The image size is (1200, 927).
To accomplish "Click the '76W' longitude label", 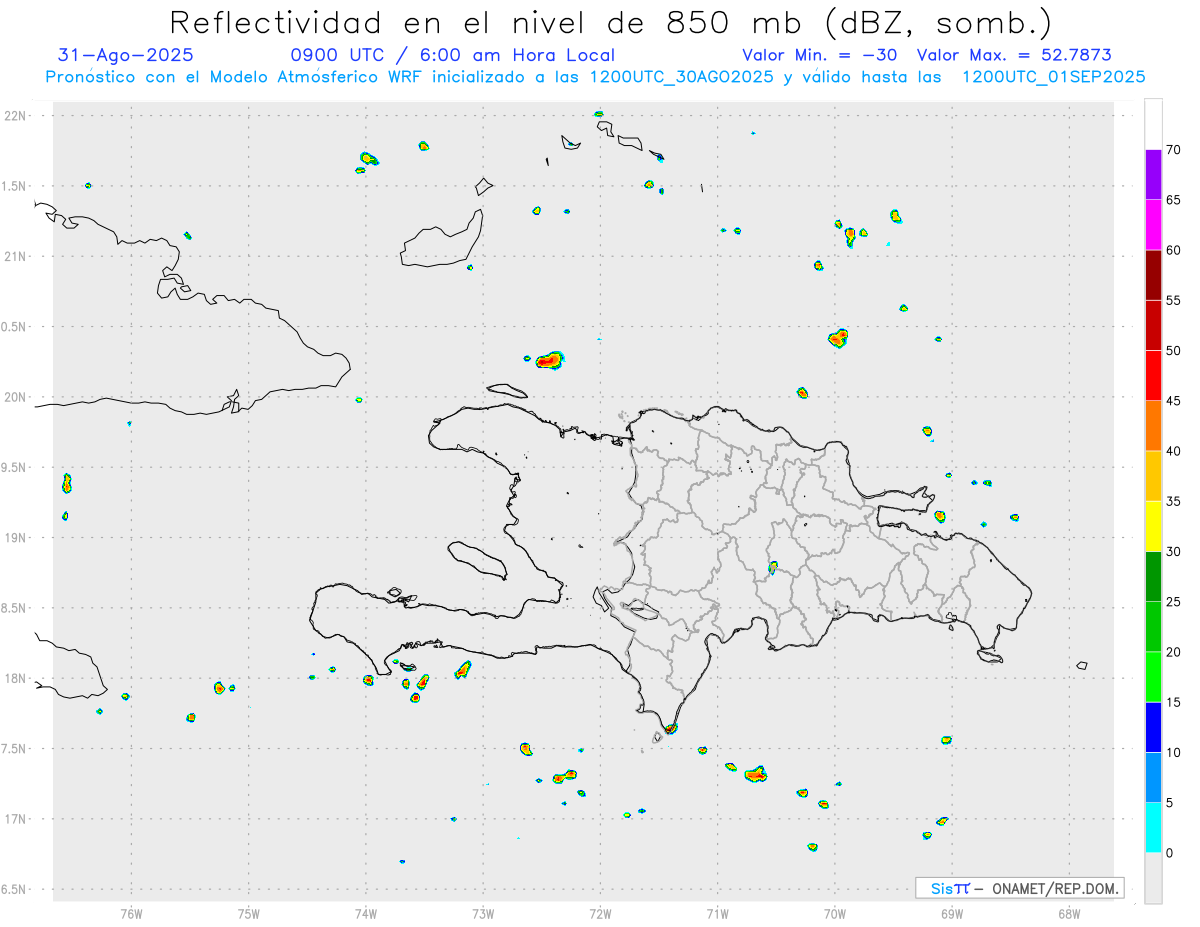I will [x=131, y=914].
